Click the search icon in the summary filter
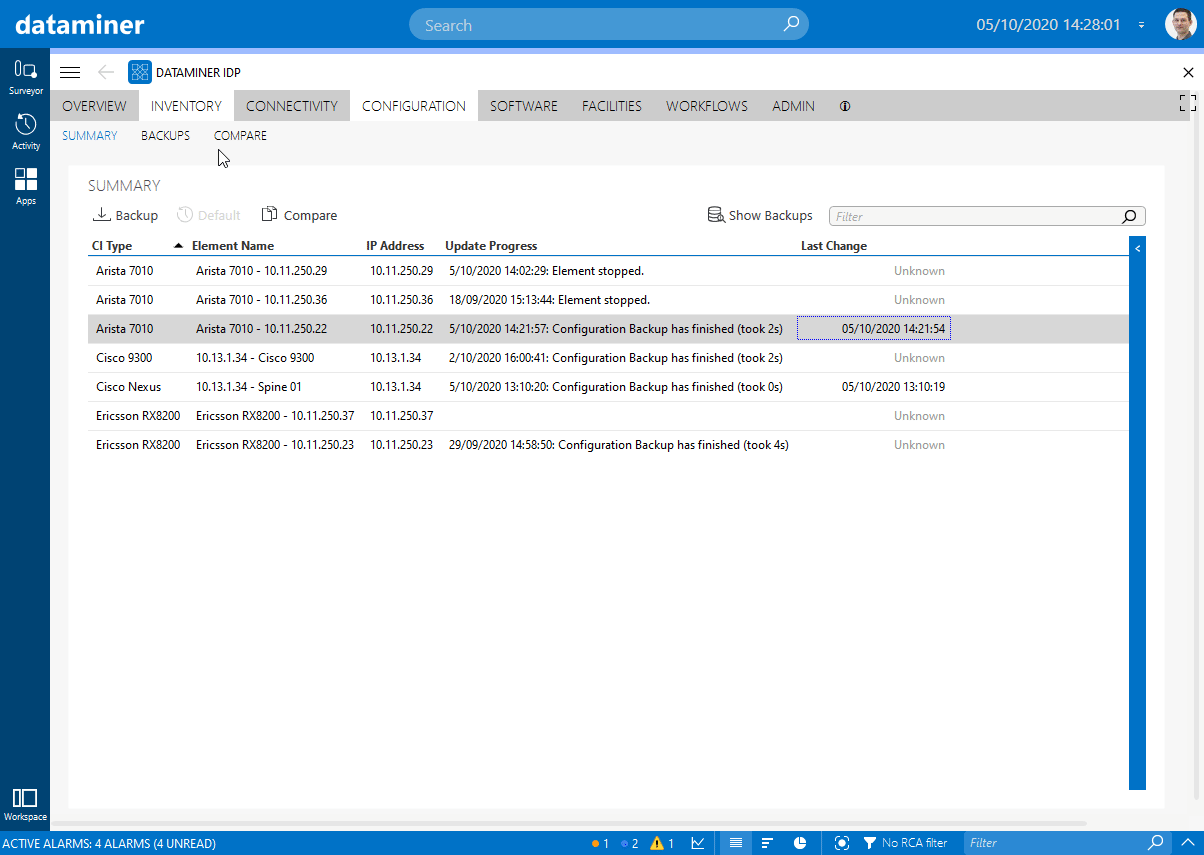 (x=1129, y=216)
